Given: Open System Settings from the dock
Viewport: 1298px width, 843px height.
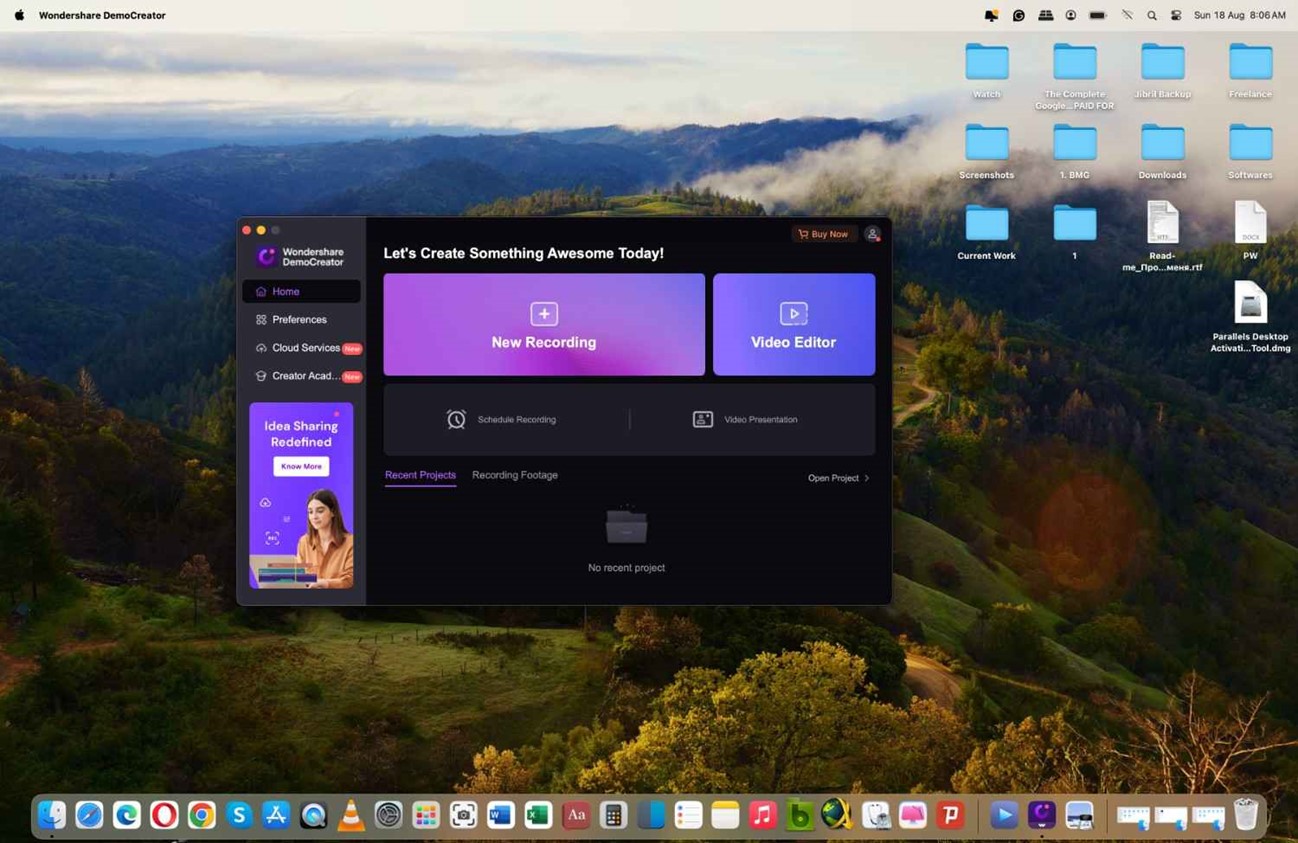Looking at the screenshot, I should point(388,816).
